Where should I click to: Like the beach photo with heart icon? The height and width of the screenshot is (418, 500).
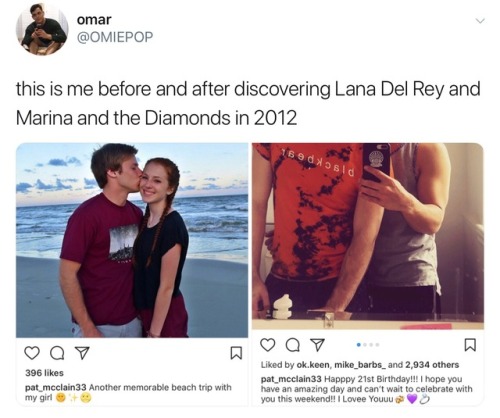click(x=32, y=353)
